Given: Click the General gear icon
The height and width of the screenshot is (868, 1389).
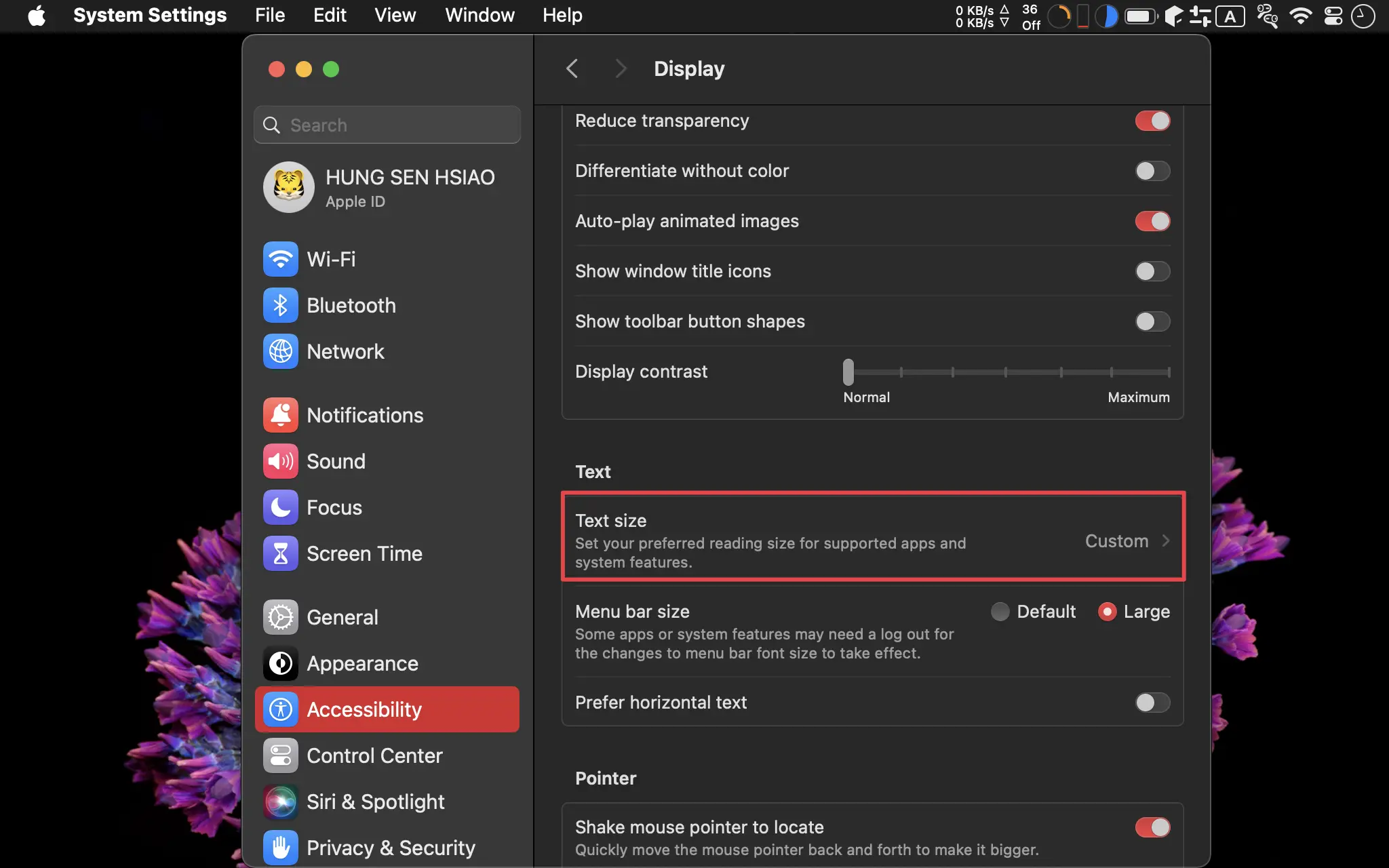Looking at the screenshot, I should coord(280,617).
